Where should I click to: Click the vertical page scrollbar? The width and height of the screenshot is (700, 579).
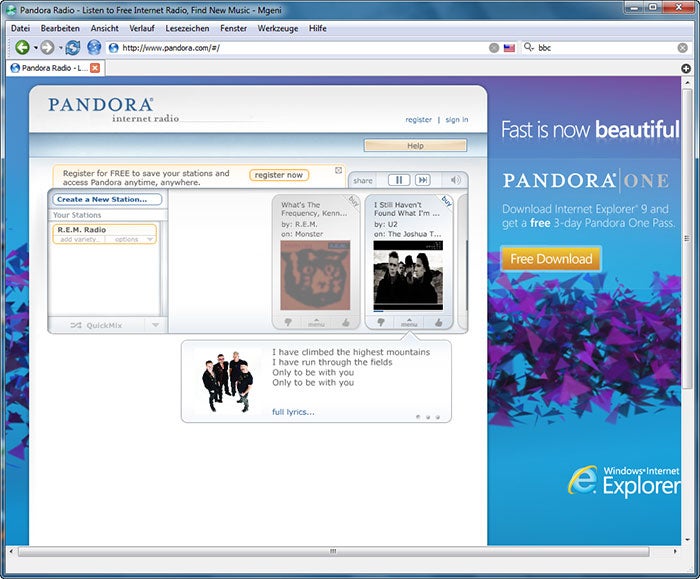tap(687, 239)
